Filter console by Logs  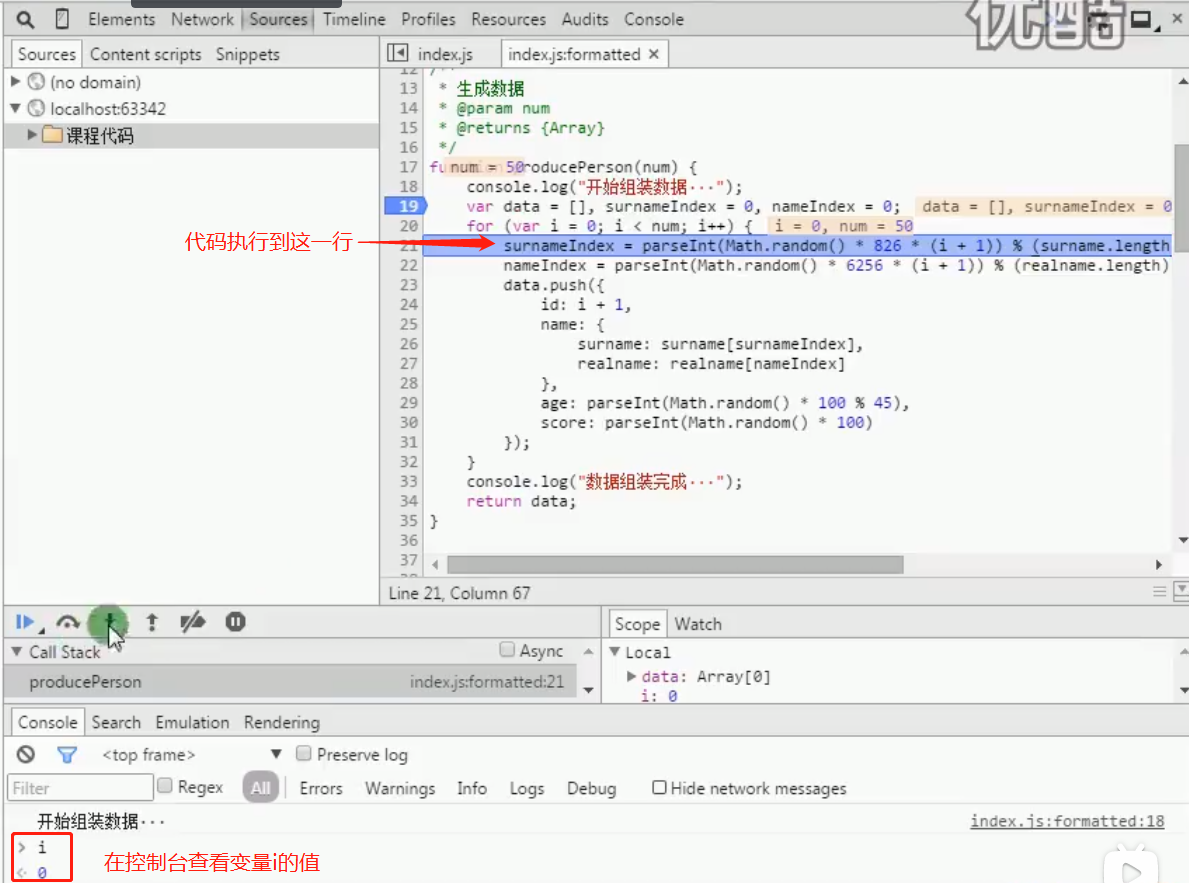527,788
